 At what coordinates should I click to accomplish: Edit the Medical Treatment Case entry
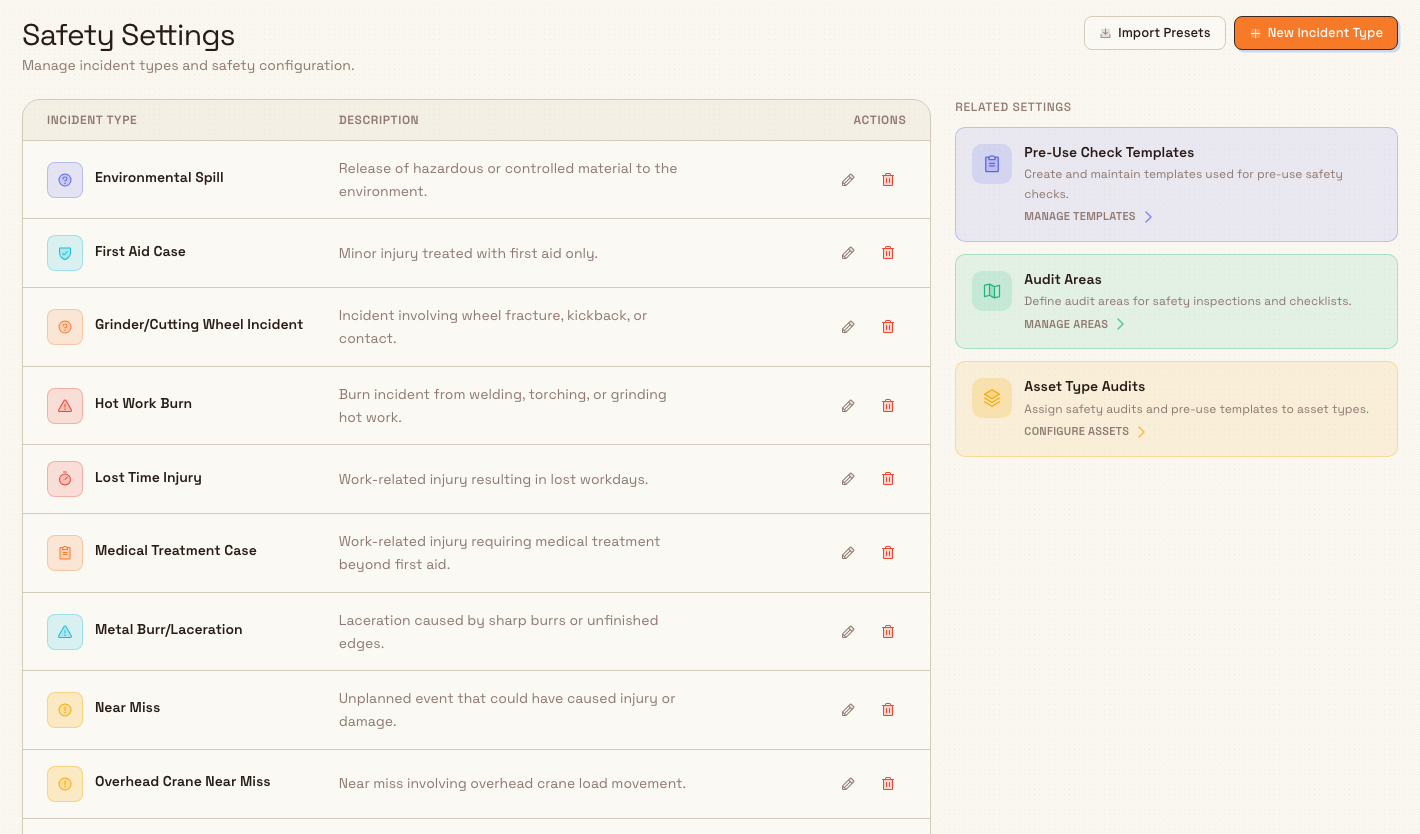(848, 553)
